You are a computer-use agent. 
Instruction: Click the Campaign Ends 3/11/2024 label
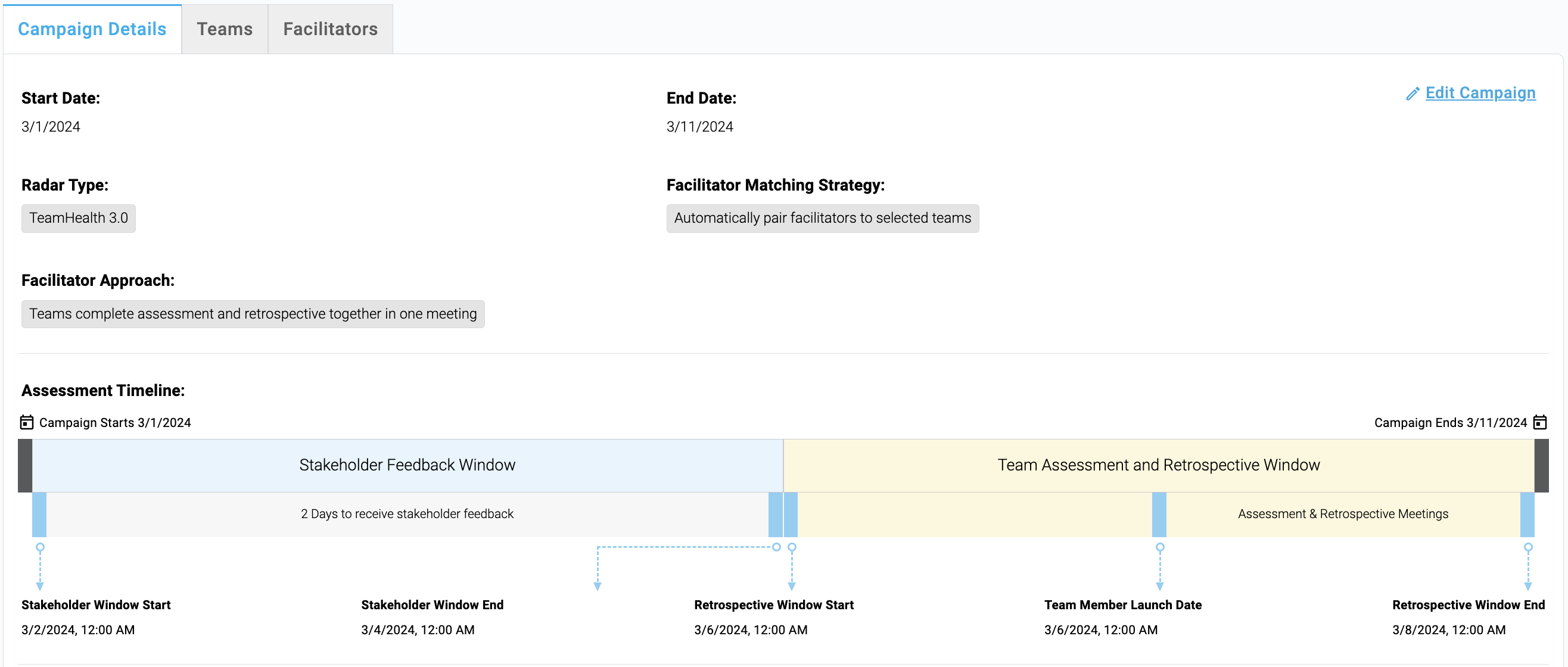tap(1451, 423)
